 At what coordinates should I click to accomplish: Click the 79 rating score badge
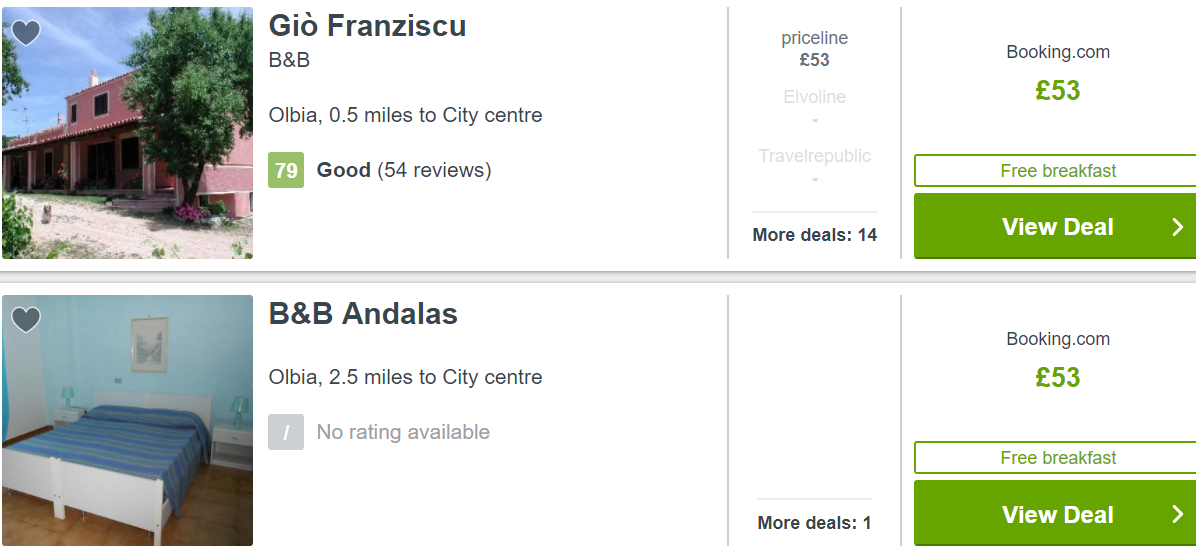click(286, 169)
